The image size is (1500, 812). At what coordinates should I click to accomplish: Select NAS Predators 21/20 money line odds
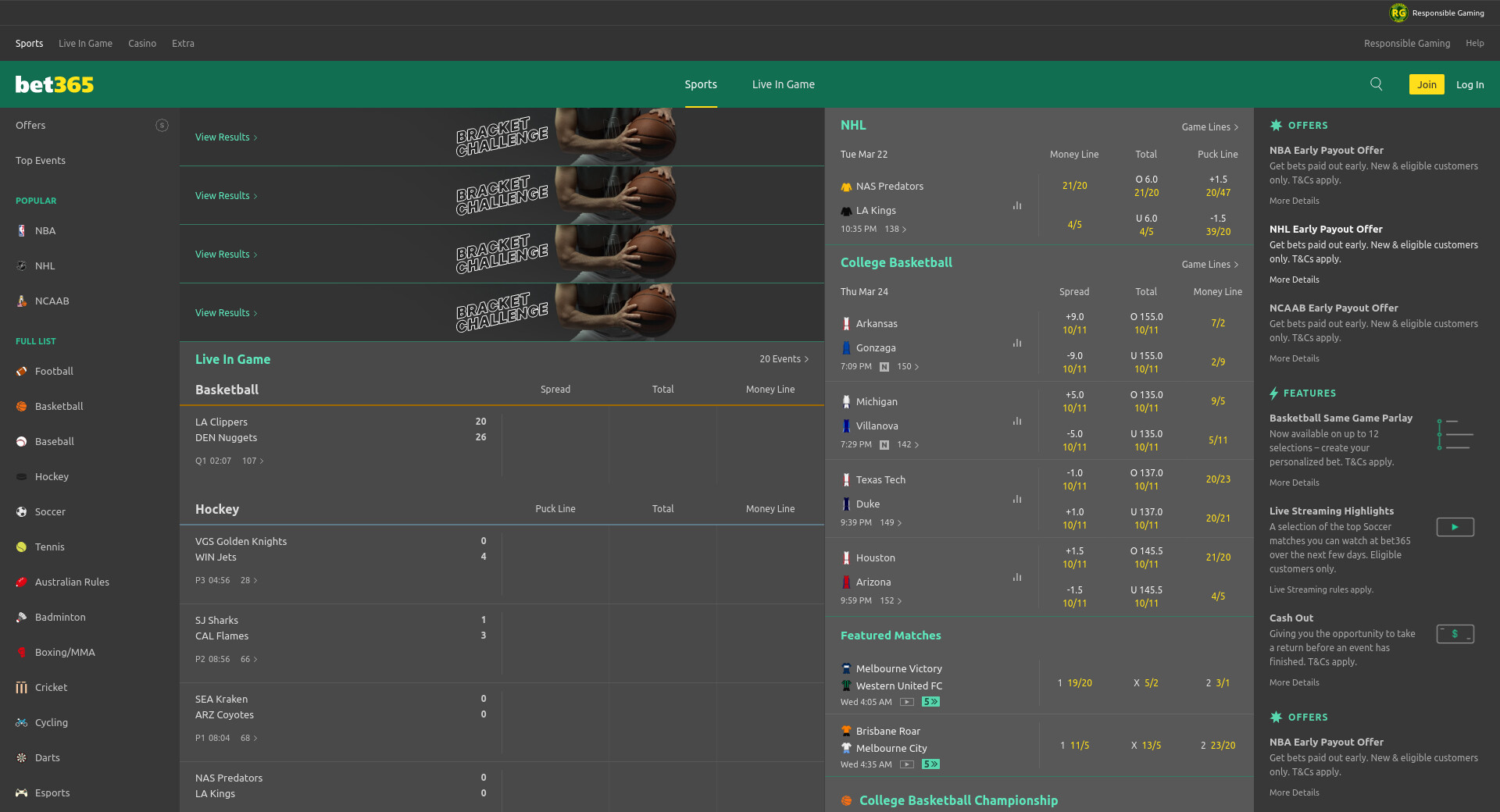(x=1074, y=186)
